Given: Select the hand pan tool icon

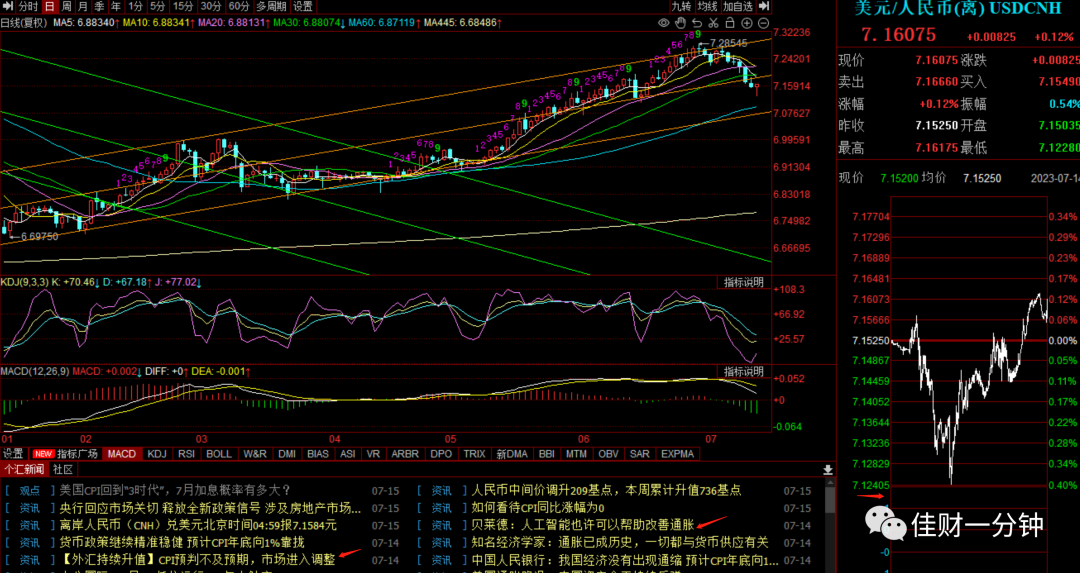Looking at the screenshot, I should point(681,23).
